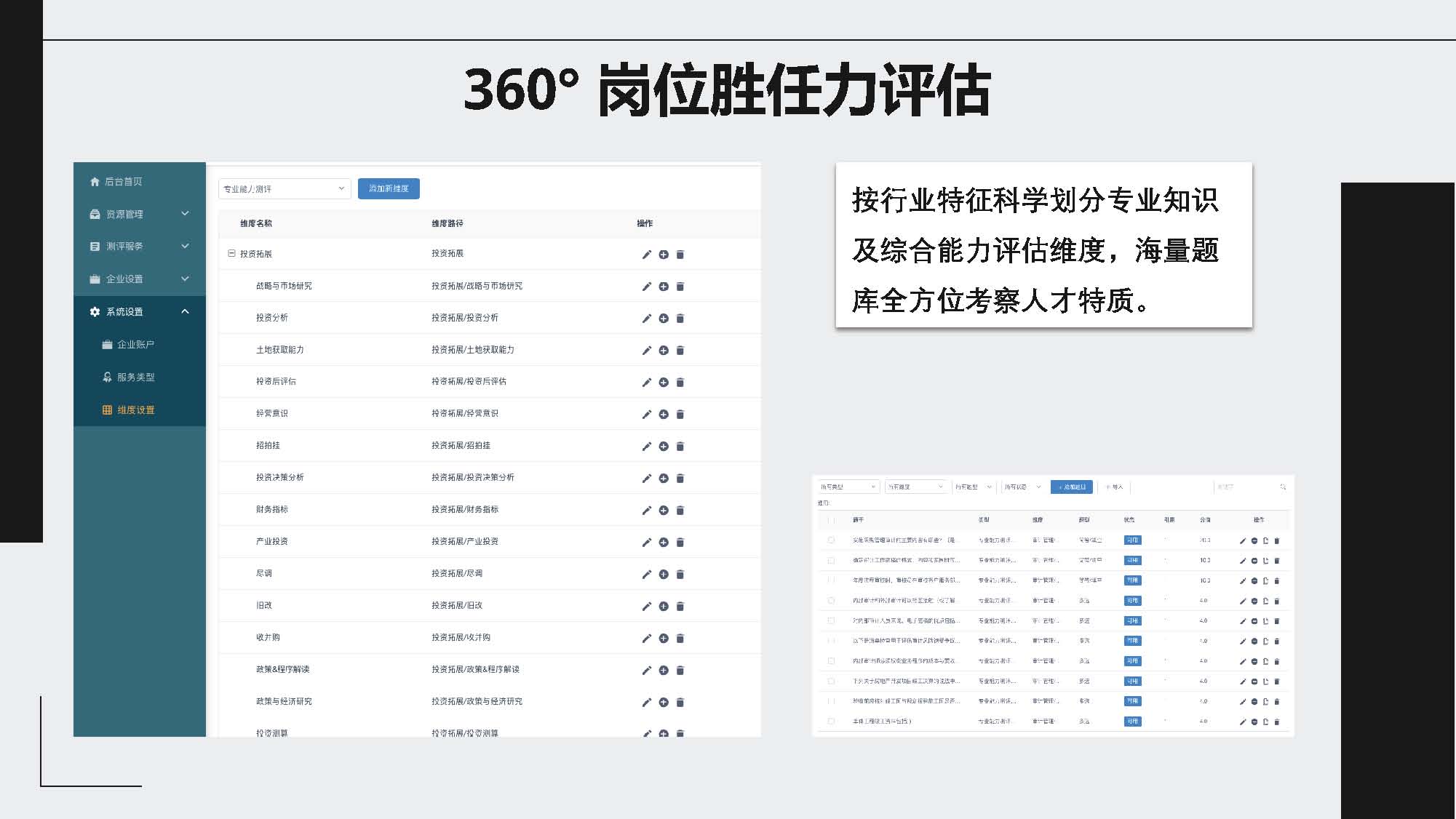This screenshot has width=1456, height=819.
Task: Tick the select-all checkbox in question table header
Action: [x=831, y=520]
